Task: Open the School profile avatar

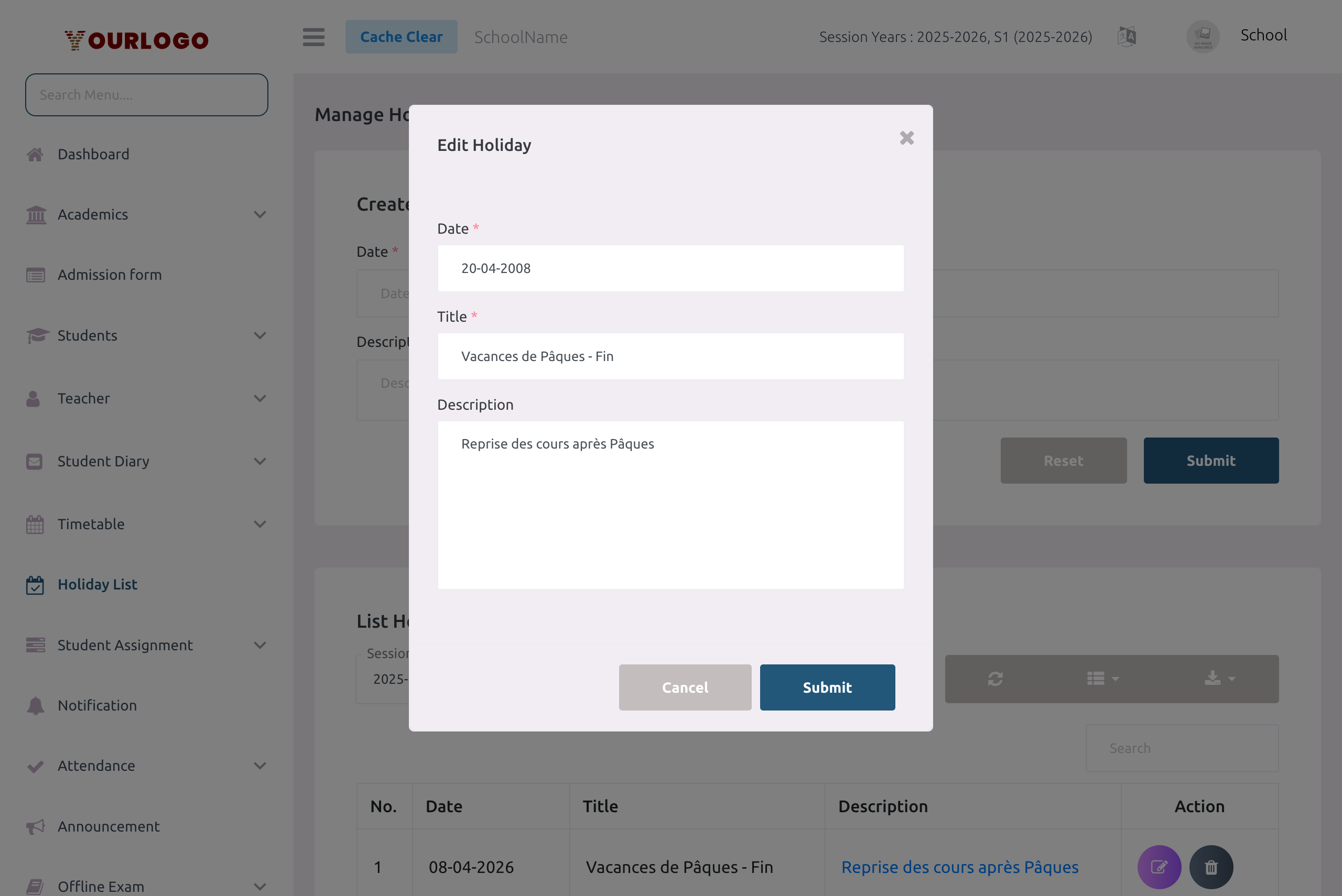Action: coord(1203,36)
